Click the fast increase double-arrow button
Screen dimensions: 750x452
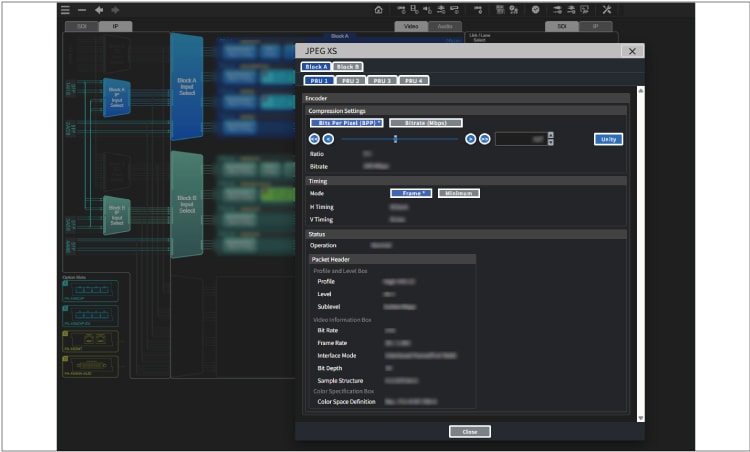pyautogui.click(x=485, y=139)
